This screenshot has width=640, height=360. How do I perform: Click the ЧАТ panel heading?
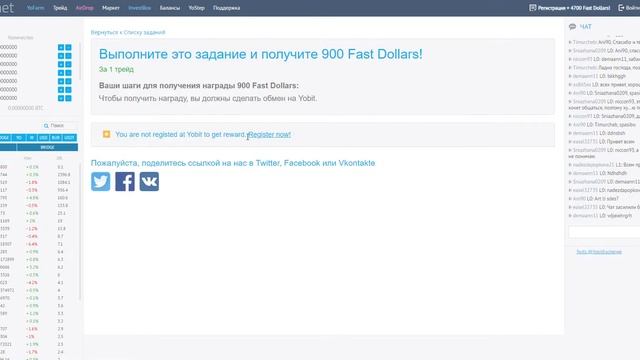click(585, 27)
